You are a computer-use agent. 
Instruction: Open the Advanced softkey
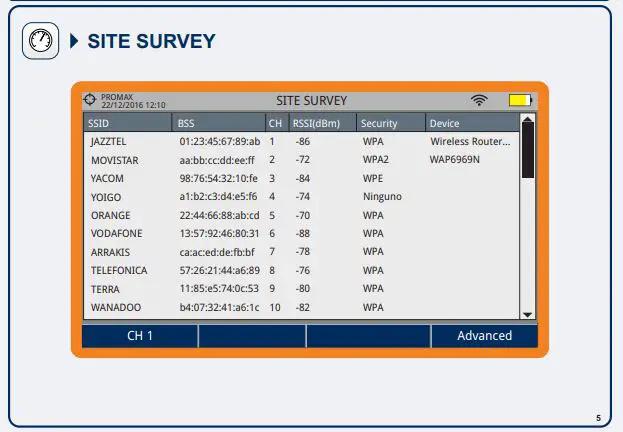point(484,336)
